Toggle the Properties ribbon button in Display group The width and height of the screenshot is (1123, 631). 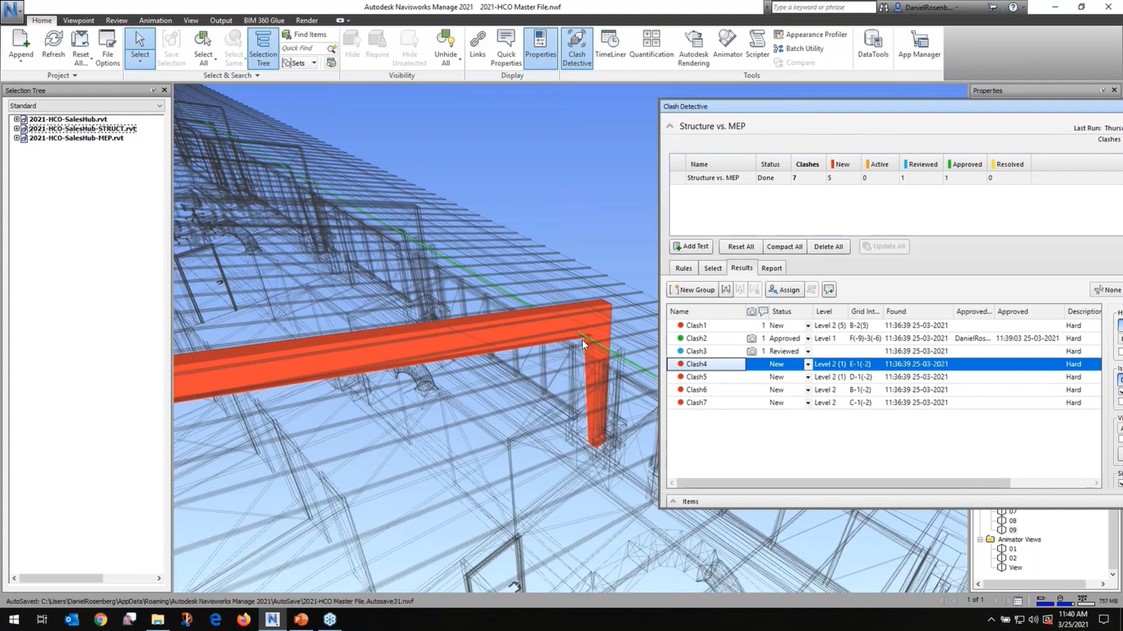(x=541, y=48)
